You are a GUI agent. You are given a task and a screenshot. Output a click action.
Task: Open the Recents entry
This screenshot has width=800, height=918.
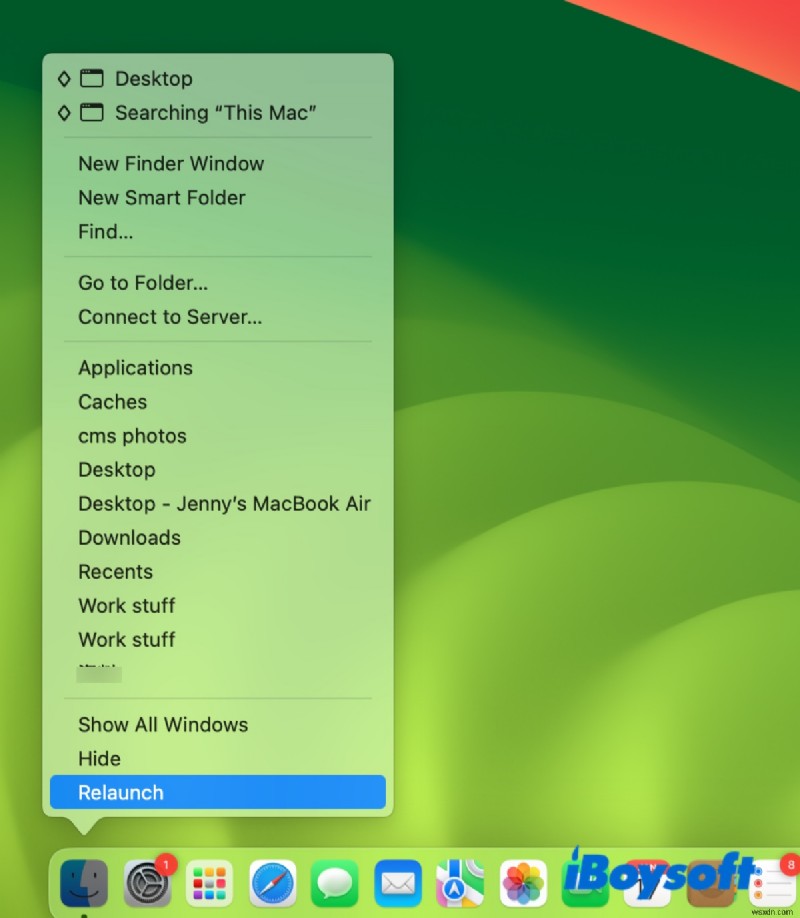pos(217,571)
